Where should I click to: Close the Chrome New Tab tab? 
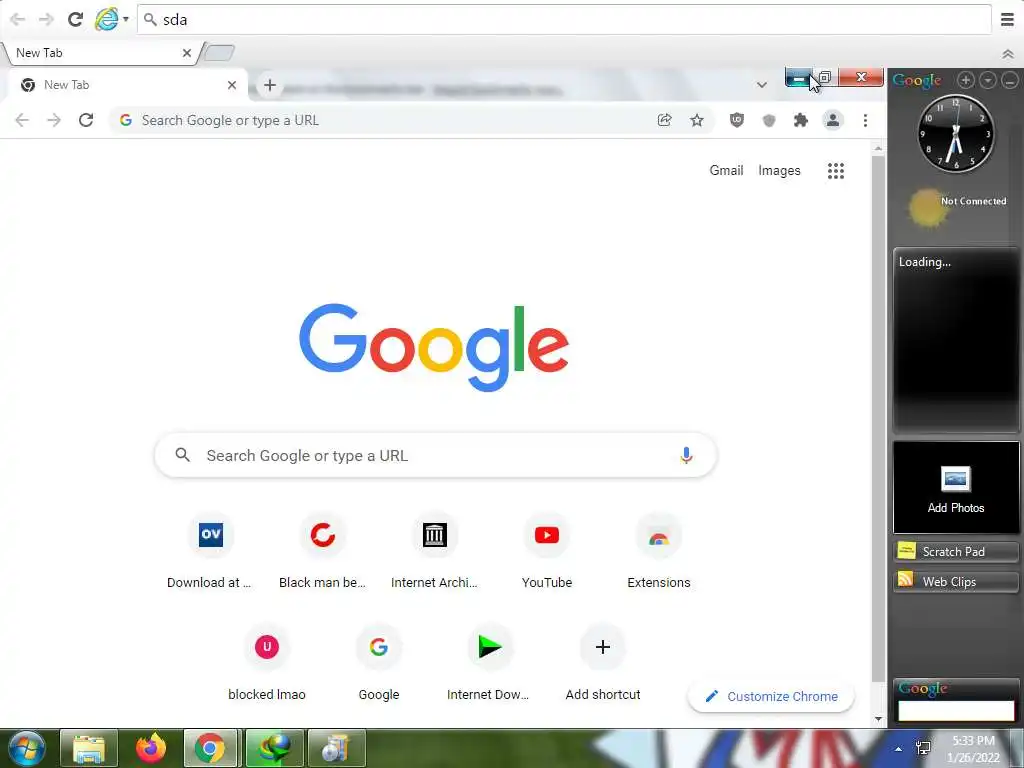coord(232,85)
